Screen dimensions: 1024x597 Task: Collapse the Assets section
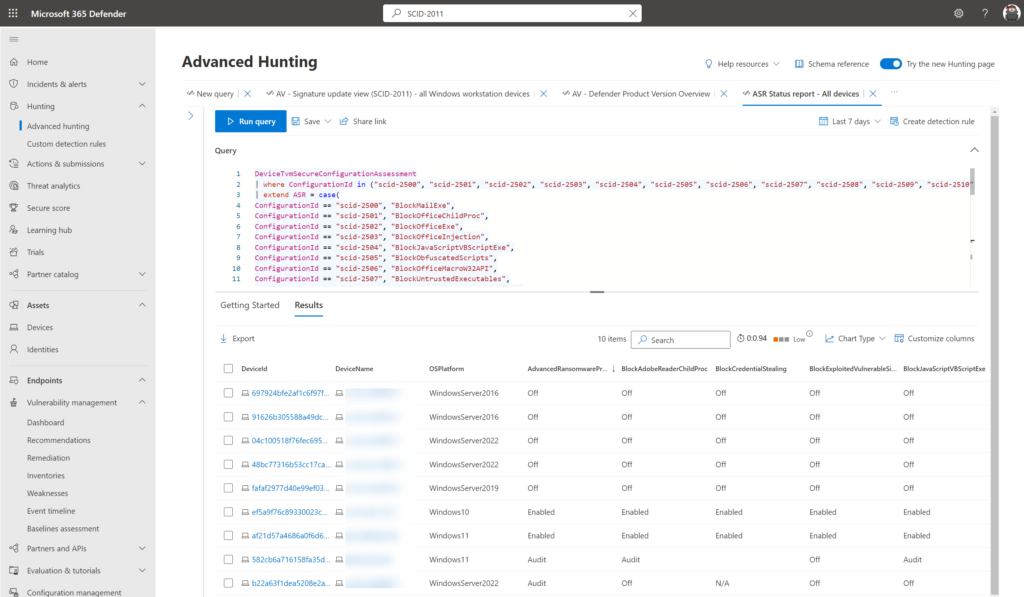click(x=142, y=305)
